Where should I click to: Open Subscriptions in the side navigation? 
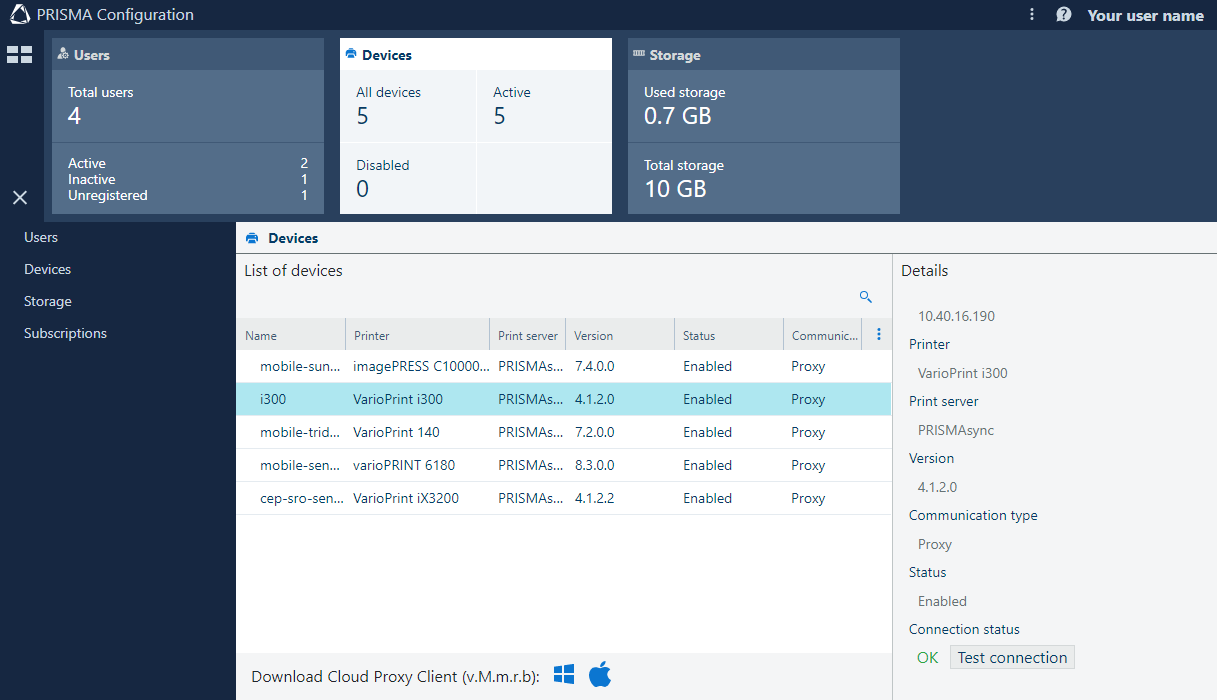point(65,333)
